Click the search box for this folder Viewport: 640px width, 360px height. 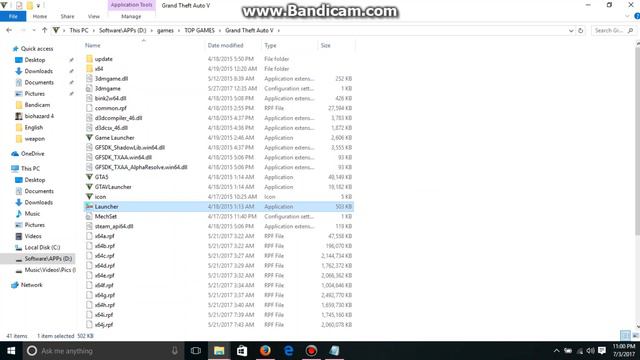pyautogui.click(x=613, y=31)
